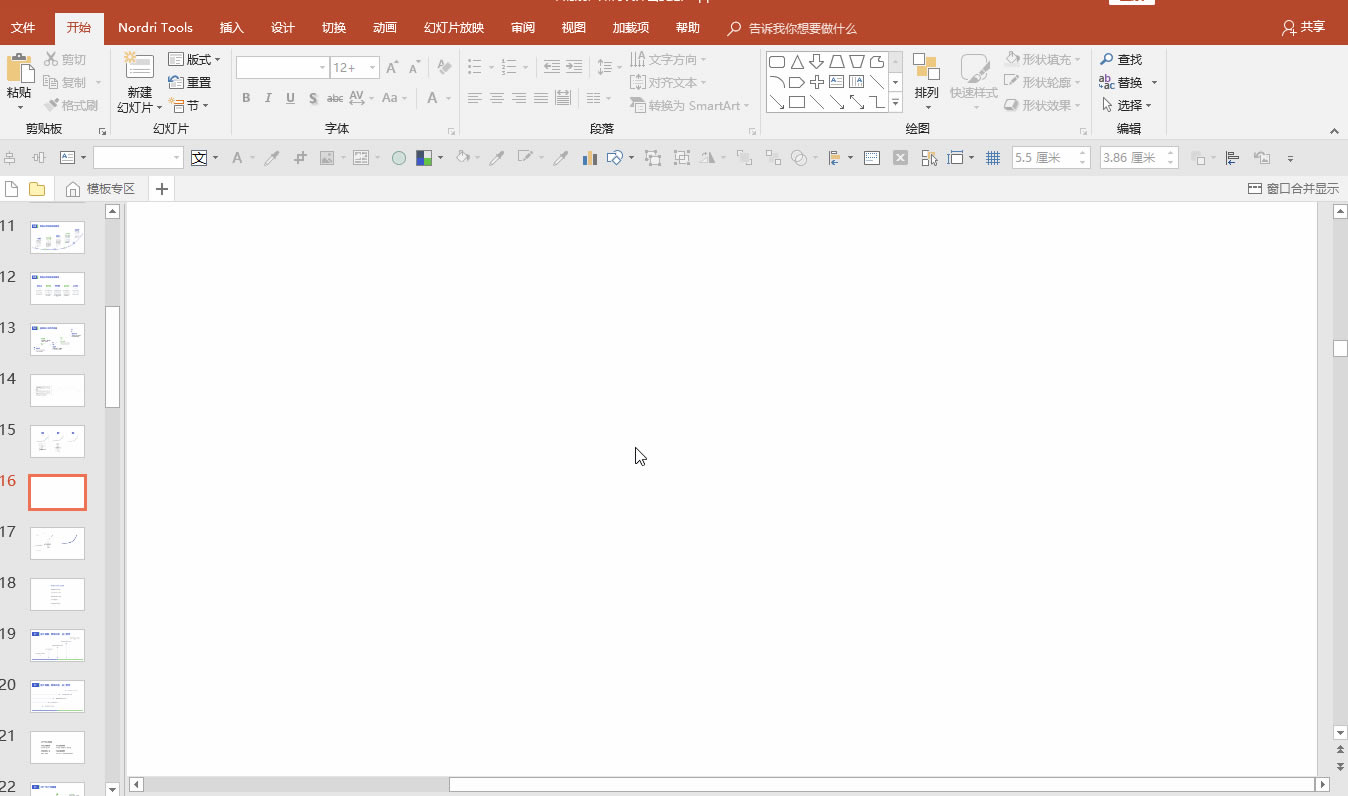Viewport: 1348px width, 796px height.
Task: Click the 模板专区 template zone tab
Action: pyautogui.click(x=99, y=189)
